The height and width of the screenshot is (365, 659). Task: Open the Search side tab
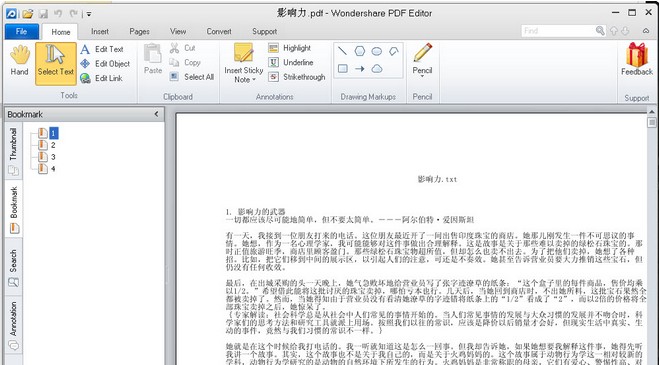13,267
